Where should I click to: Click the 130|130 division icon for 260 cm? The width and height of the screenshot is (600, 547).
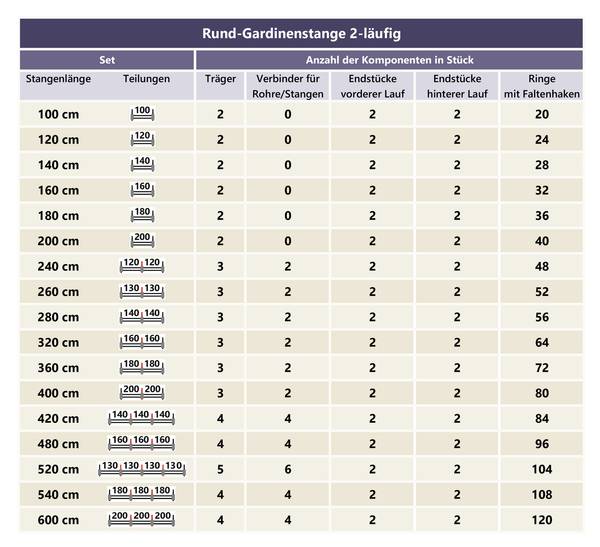pyautogui.click(x=142, y=291)
